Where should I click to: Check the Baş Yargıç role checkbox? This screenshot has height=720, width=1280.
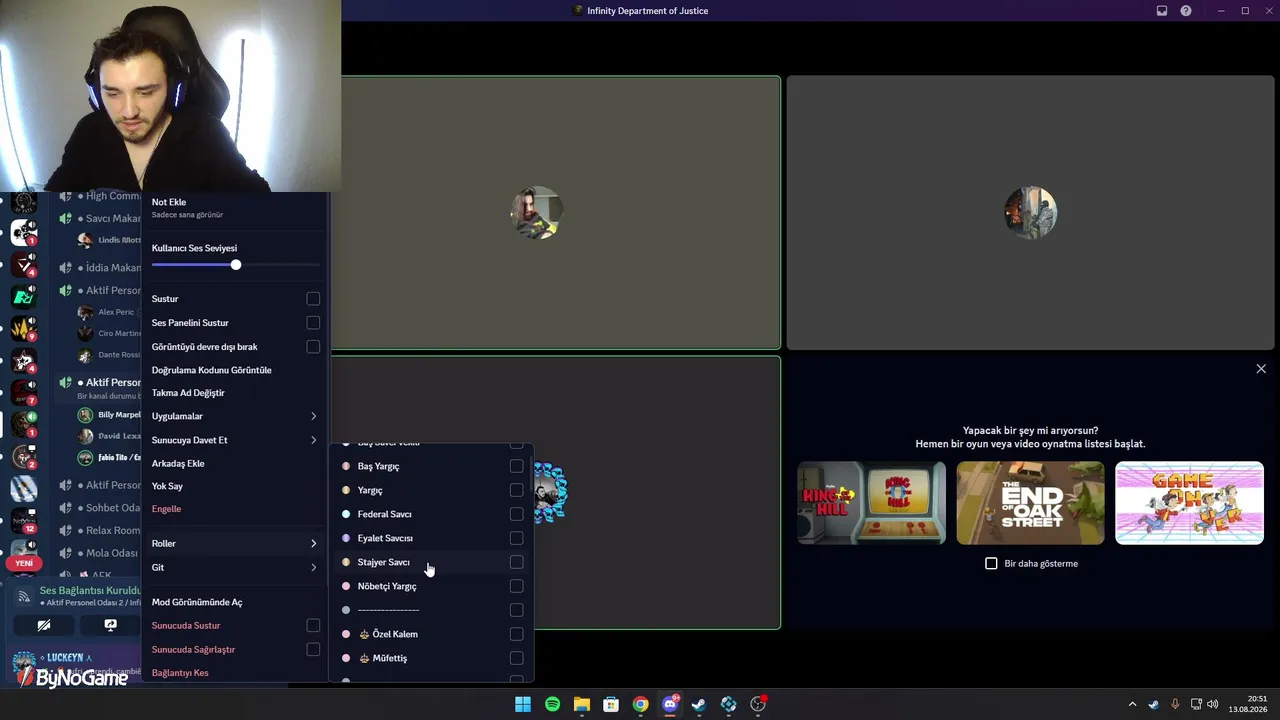click(x=516, y=466)
